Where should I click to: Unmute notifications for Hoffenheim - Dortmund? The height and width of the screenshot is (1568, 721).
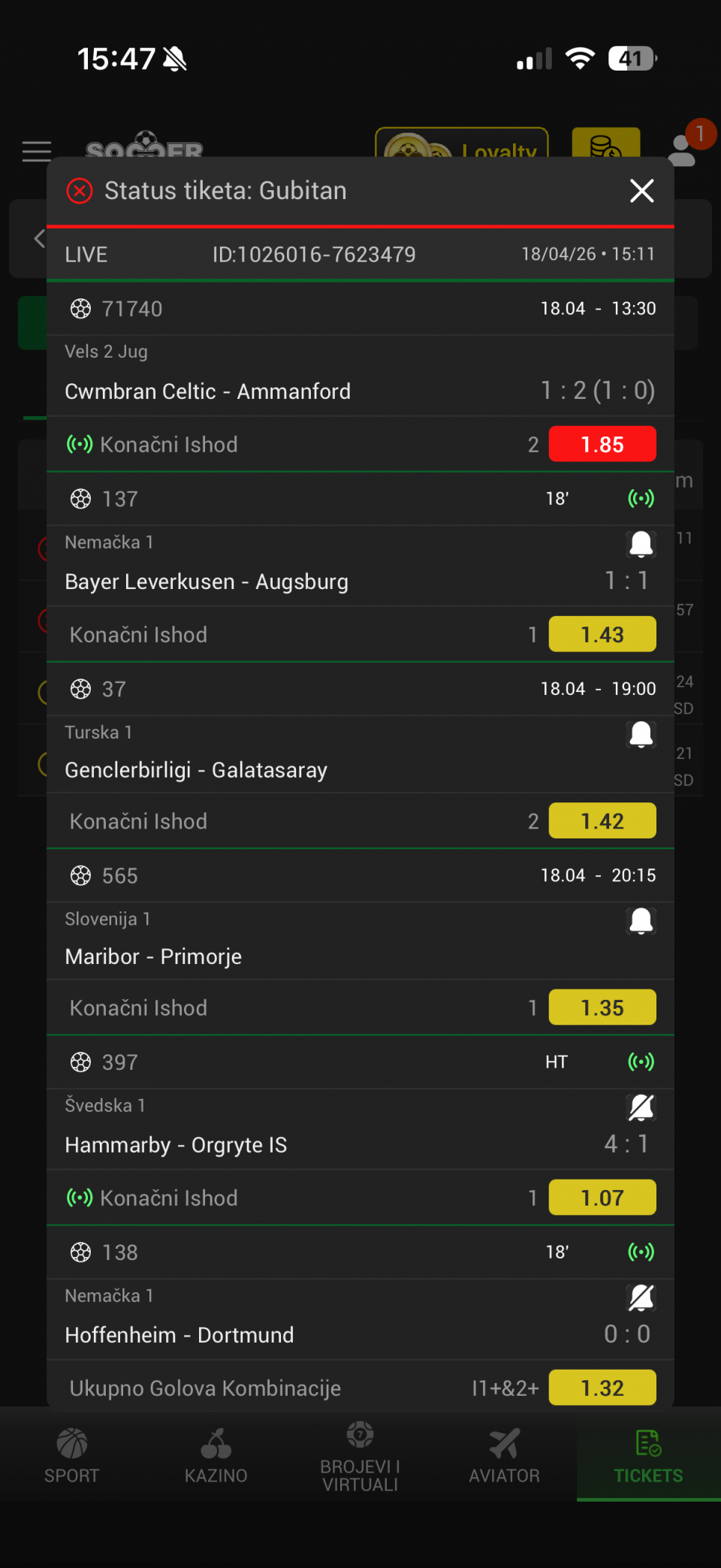point(641,1297)
